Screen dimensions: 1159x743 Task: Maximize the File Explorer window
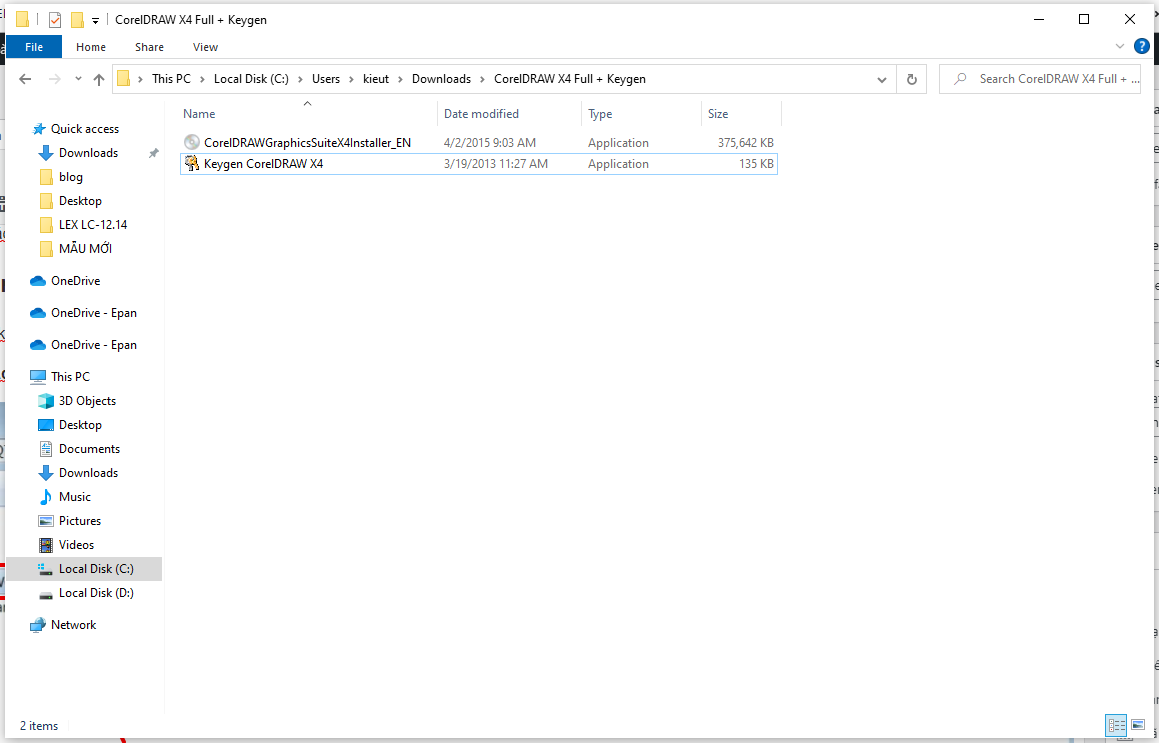point(1084,19)
